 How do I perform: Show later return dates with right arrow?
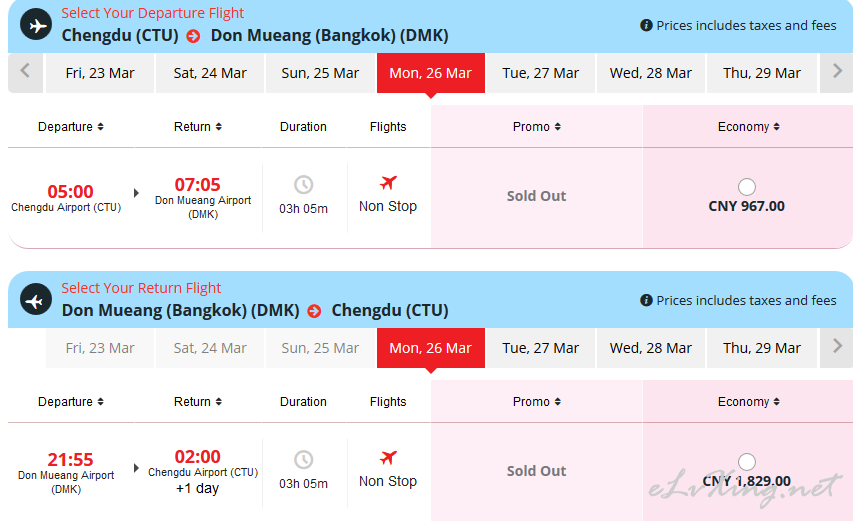click(837, 346)
